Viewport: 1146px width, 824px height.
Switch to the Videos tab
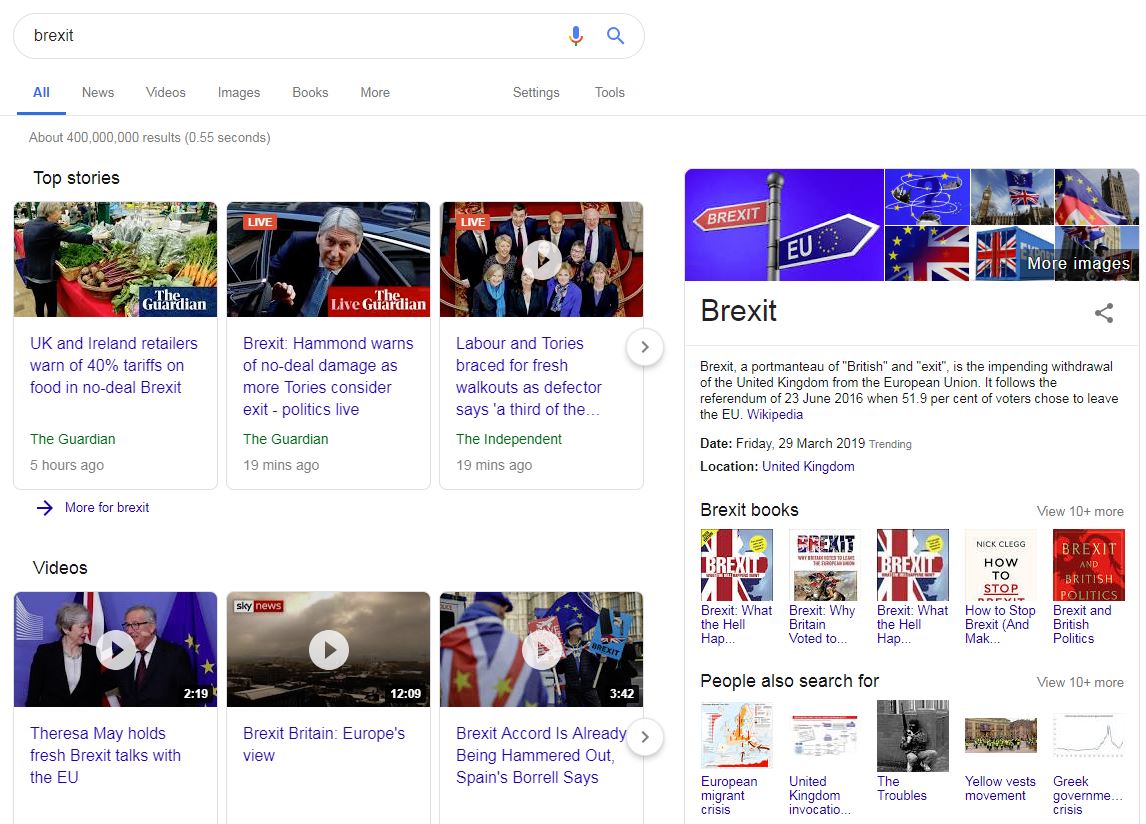click(x=165, y=92)
